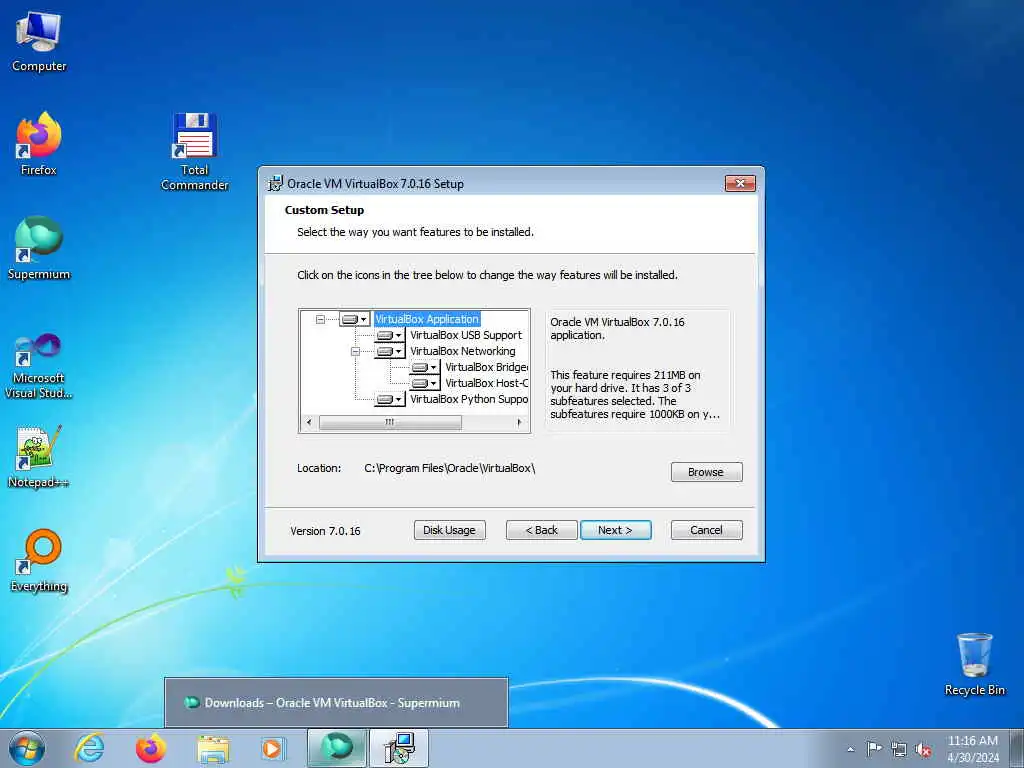Cancel the VirtualBox setup
The image size is (1024, 768).
(706, 530)
